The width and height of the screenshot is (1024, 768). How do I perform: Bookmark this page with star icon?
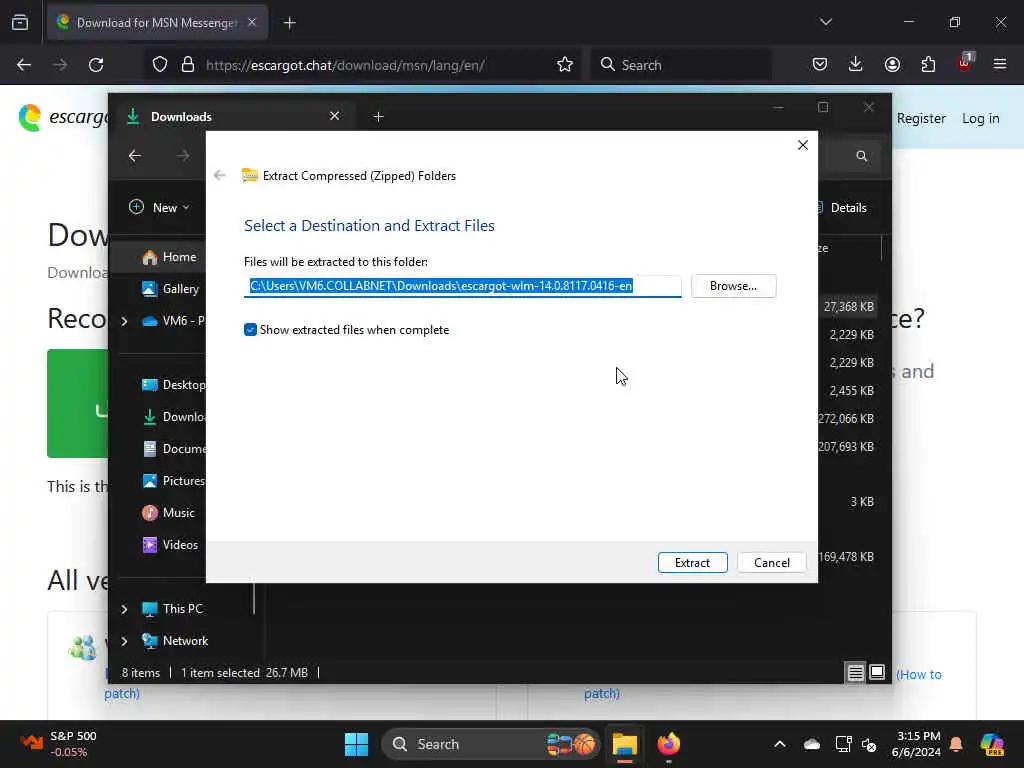tap(565, 65)
